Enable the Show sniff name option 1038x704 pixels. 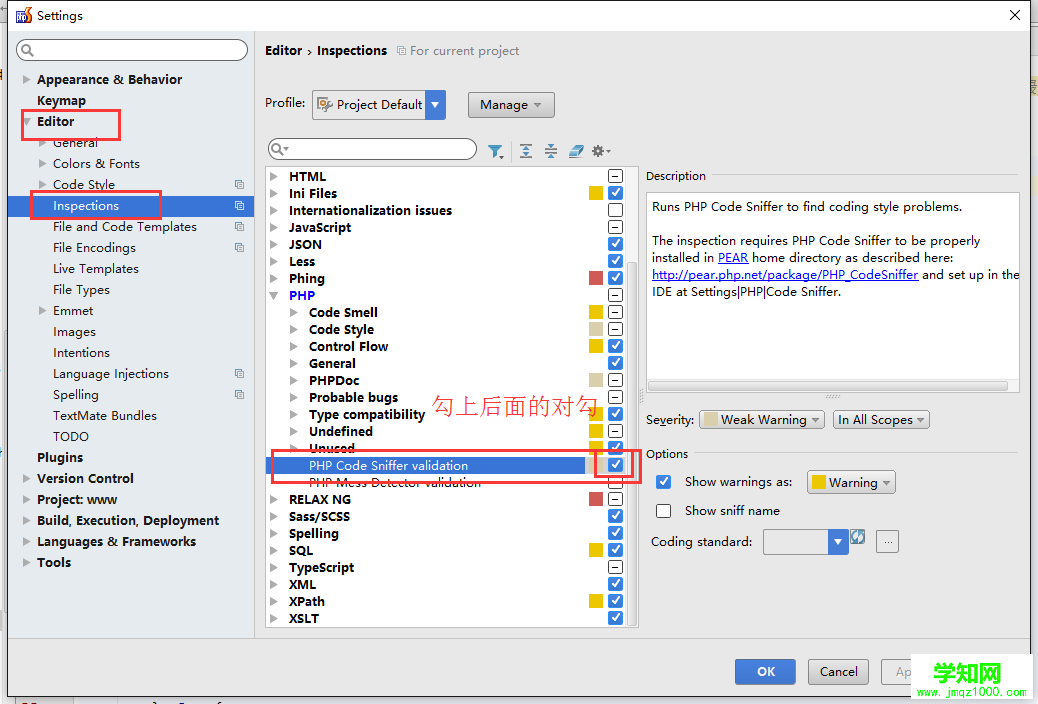pos(663,511)
